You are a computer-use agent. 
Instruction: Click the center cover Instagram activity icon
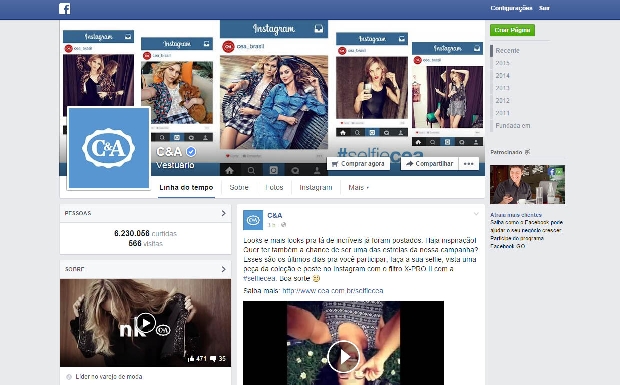(x=295, y=170)
